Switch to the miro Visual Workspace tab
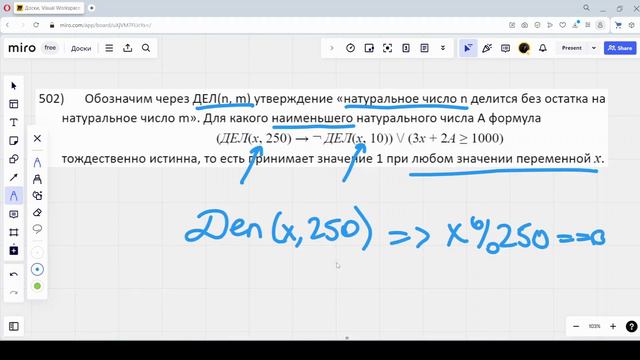Screen dimensions: 640x360 [49, 8]
